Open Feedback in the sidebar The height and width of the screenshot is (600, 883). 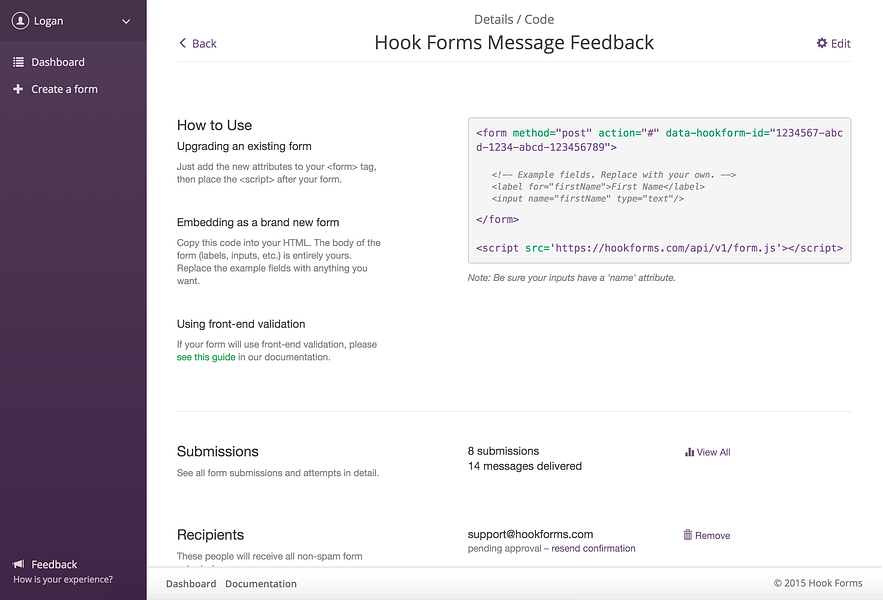point(54,564)
